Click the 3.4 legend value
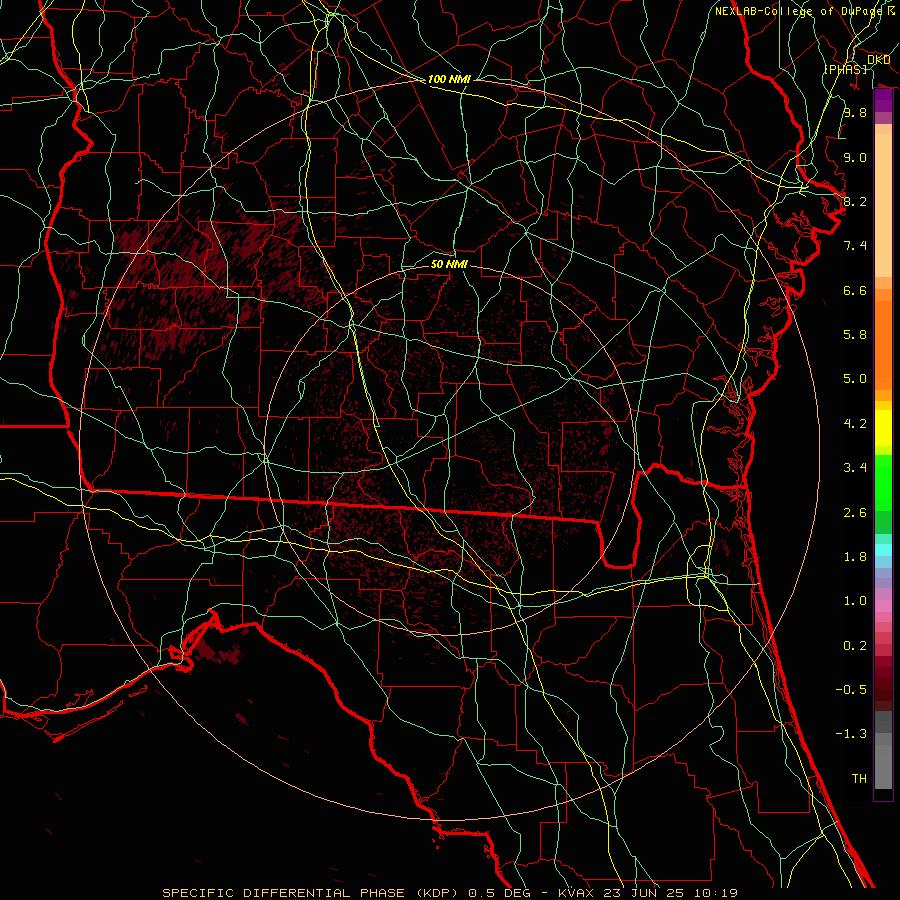900x900 pixels. click(855, 468)
